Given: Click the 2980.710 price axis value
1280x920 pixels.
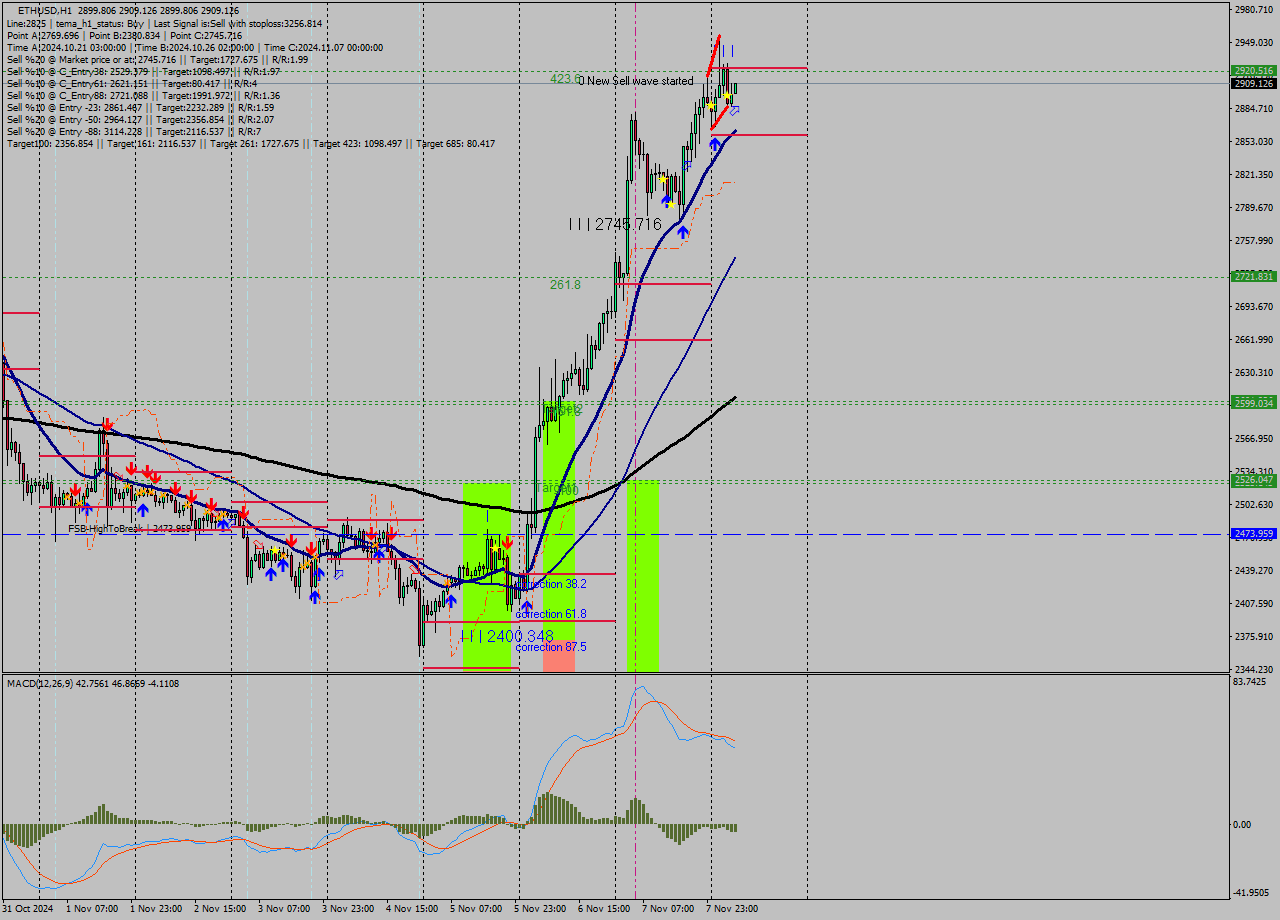Looking at the screenshot, I should (x=1254, y=9).
